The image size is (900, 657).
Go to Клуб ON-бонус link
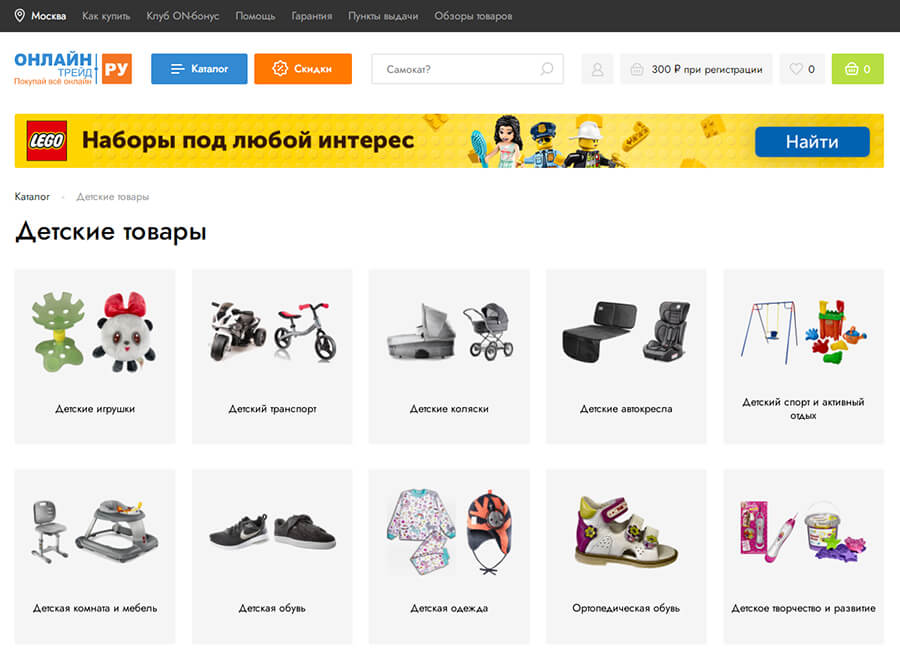[x=183, y=16]
